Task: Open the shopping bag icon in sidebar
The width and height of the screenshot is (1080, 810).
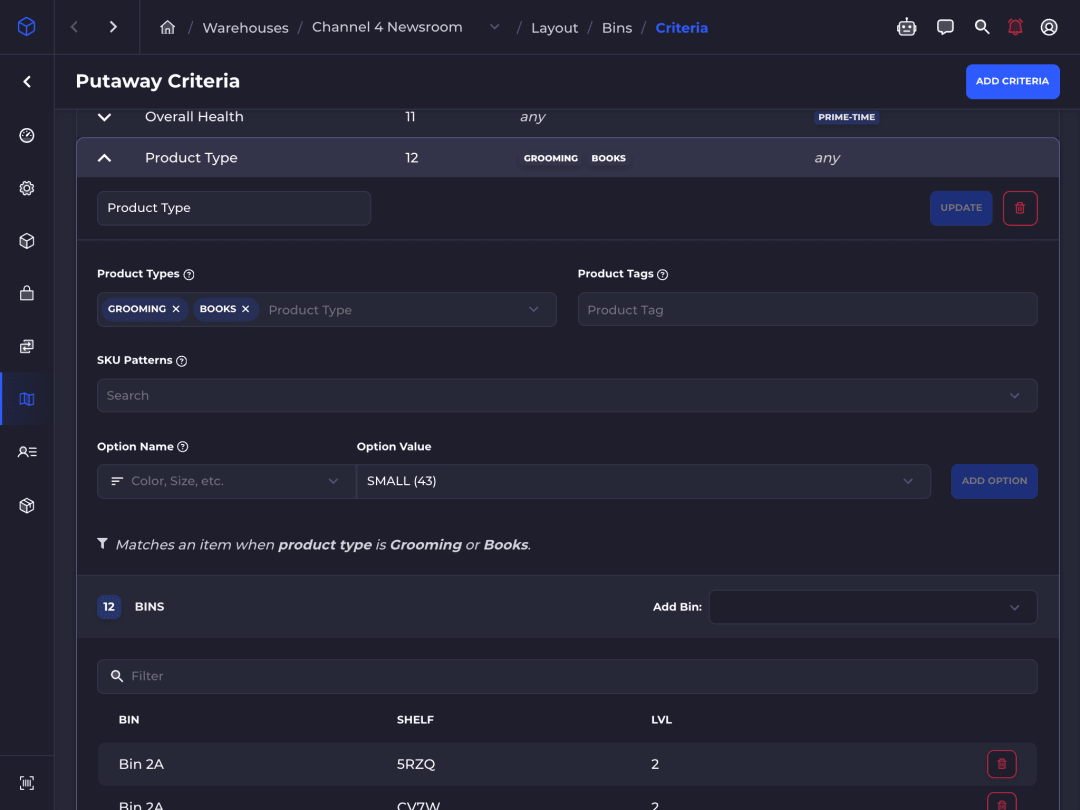Action: pos(27,293)
